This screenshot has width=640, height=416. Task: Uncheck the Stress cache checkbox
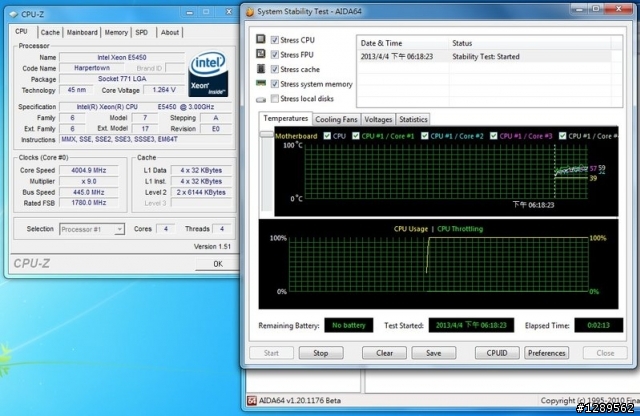(275, 69)
